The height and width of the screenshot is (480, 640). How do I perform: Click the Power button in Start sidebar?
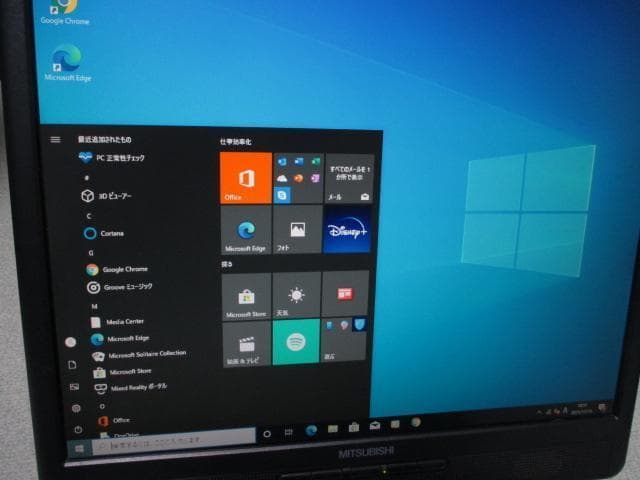point(78,429)
